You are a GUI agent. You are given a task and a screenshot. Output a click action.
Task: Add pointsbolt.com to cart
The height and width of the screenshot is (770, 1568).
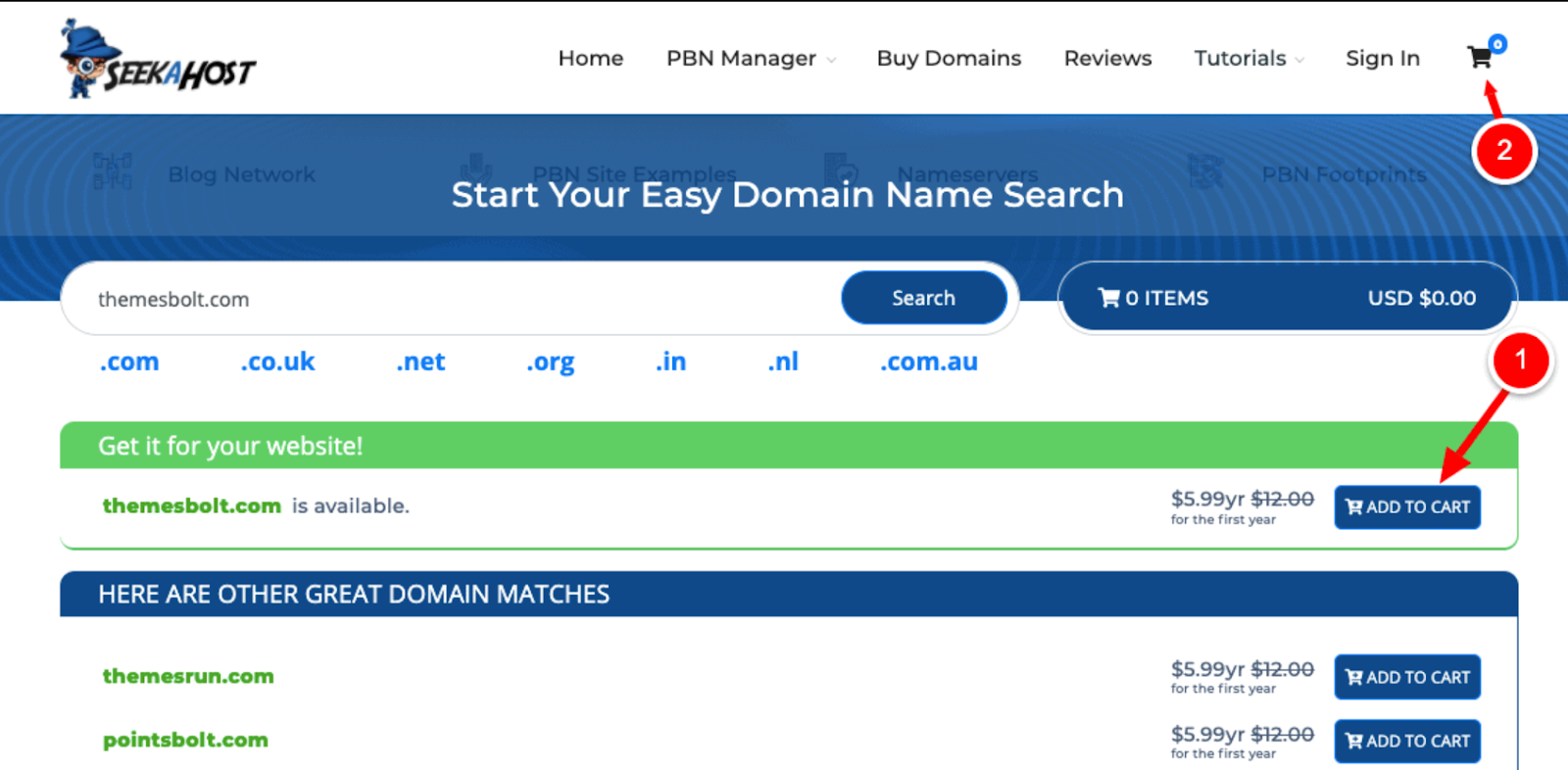pyautogui.click(x=1407, y=742)
